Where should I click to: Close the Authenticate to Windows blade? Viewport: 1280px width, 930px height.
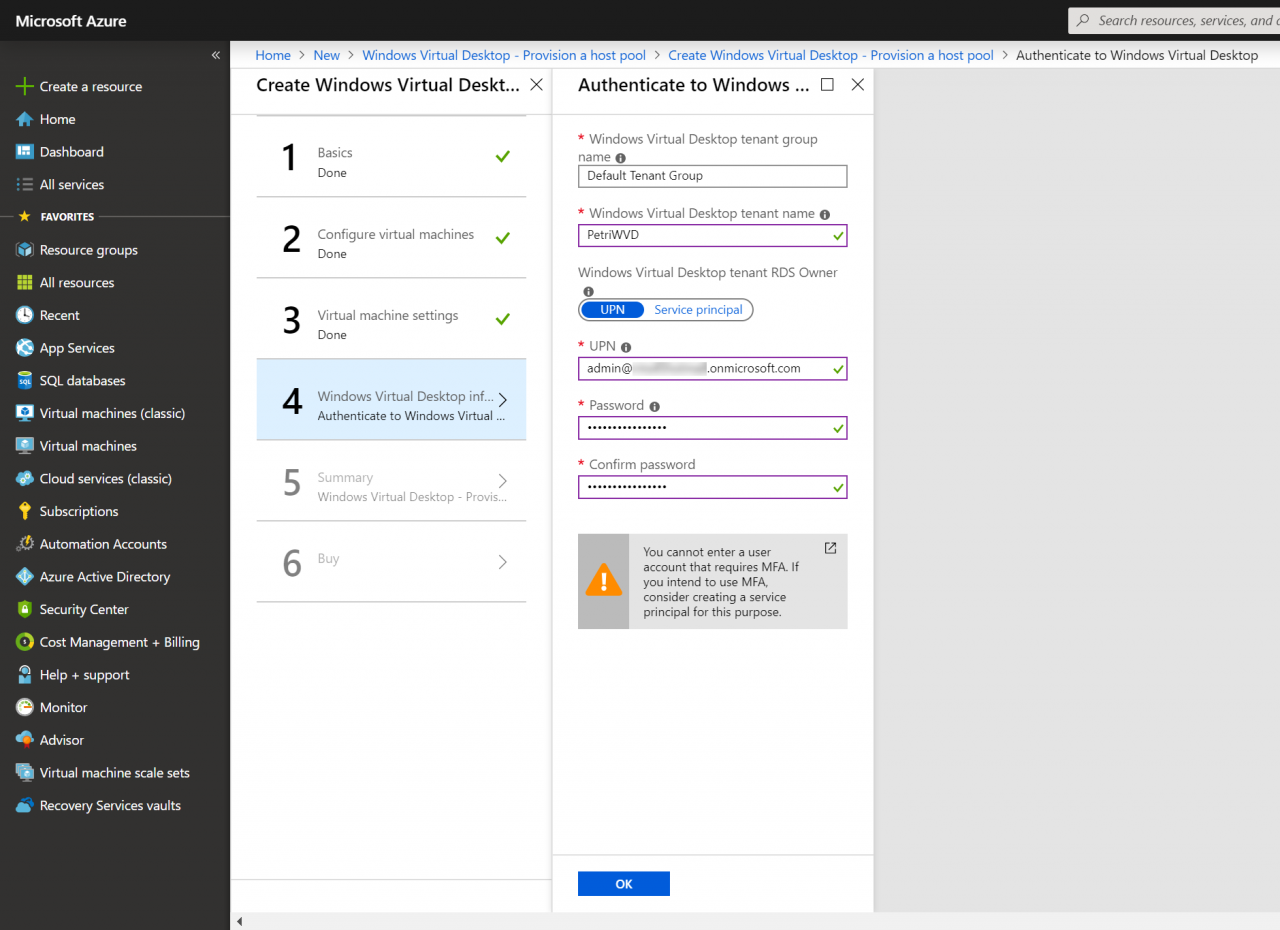[x=857, y=85]
